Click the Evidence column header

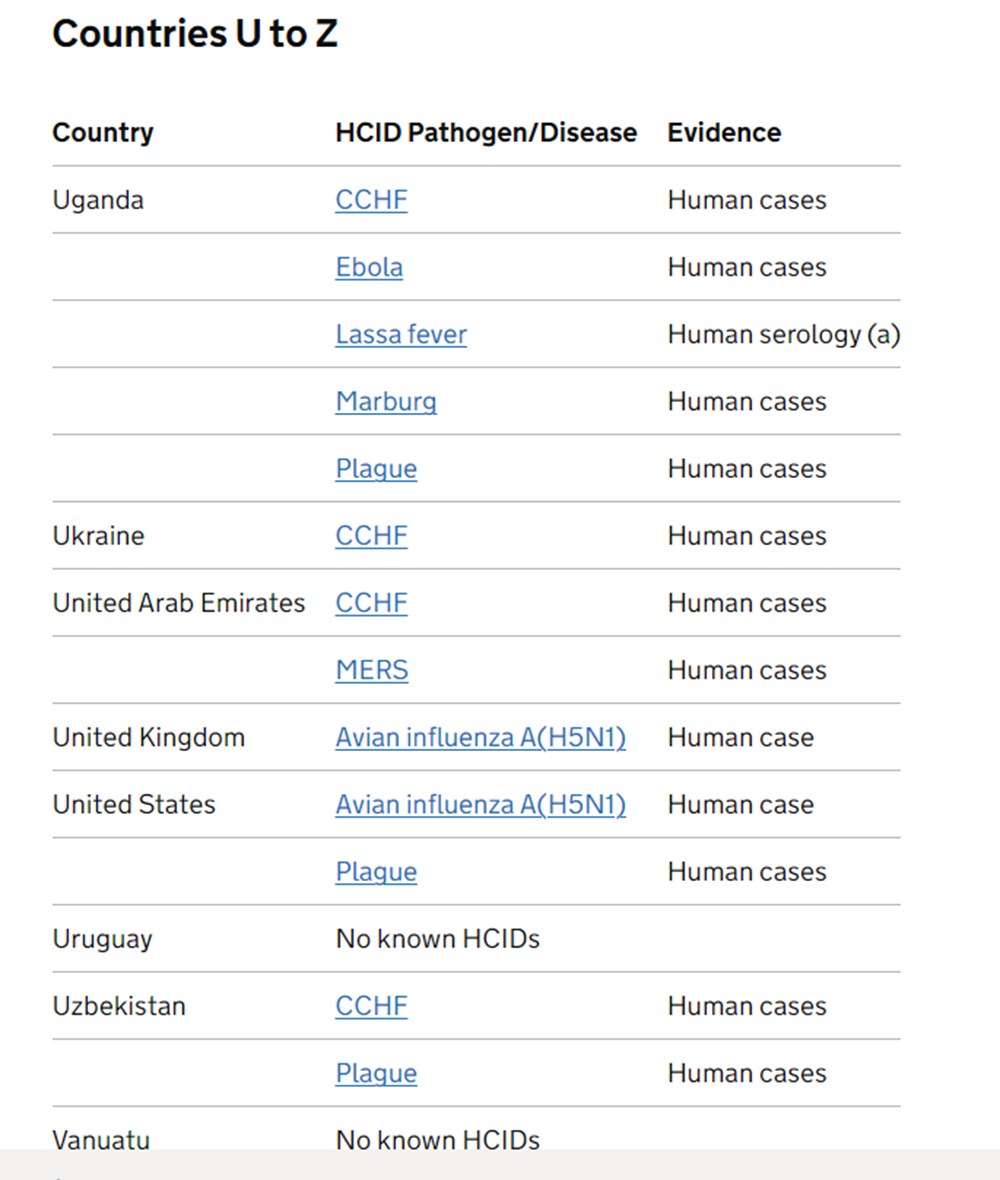coord(724,132)
